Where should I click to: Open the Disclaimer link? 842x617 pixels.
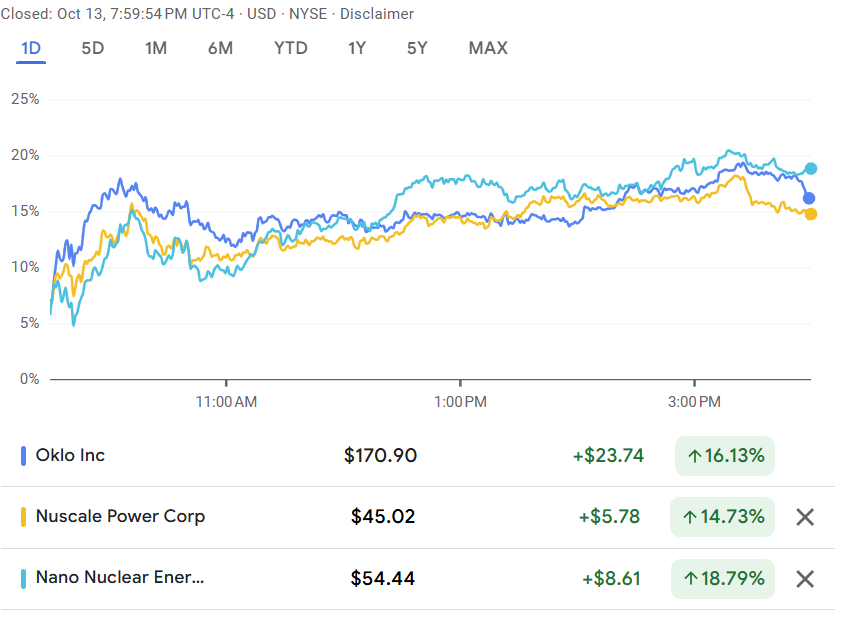click(x=377, y=14)
